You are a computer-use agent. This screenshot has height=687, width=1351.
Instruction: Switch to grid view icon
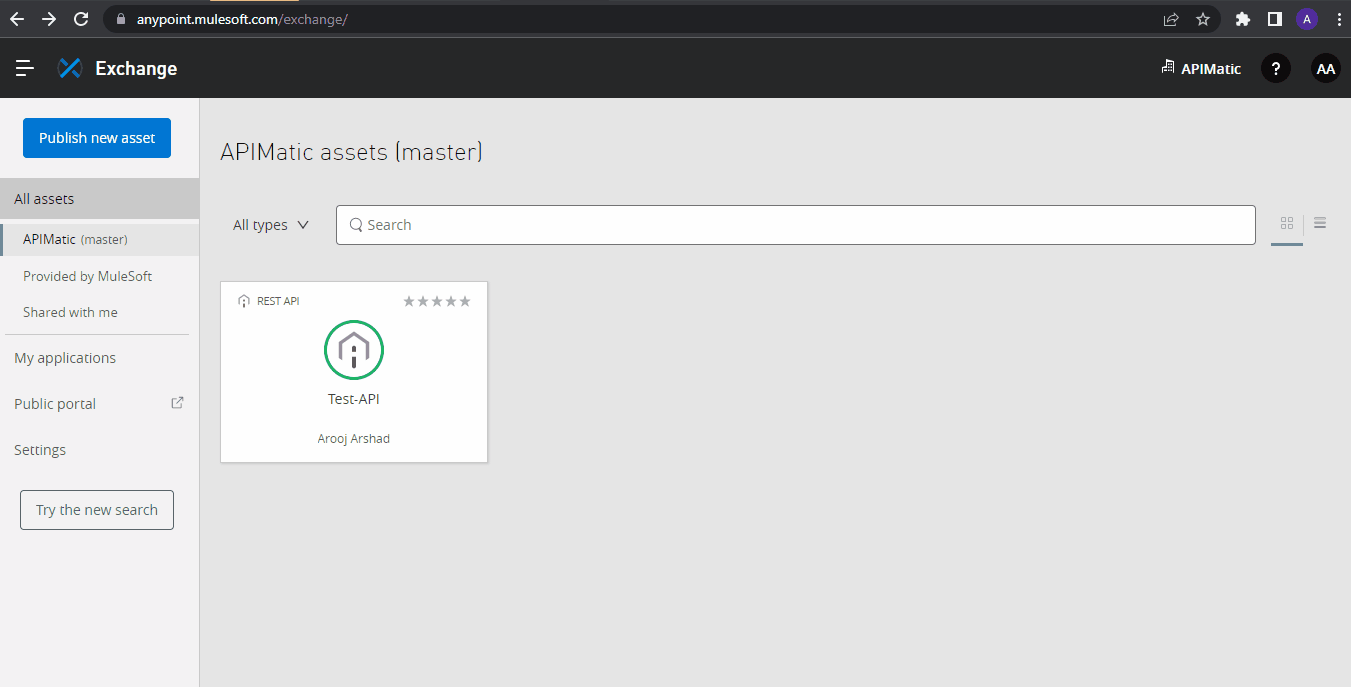point(1287,223)
